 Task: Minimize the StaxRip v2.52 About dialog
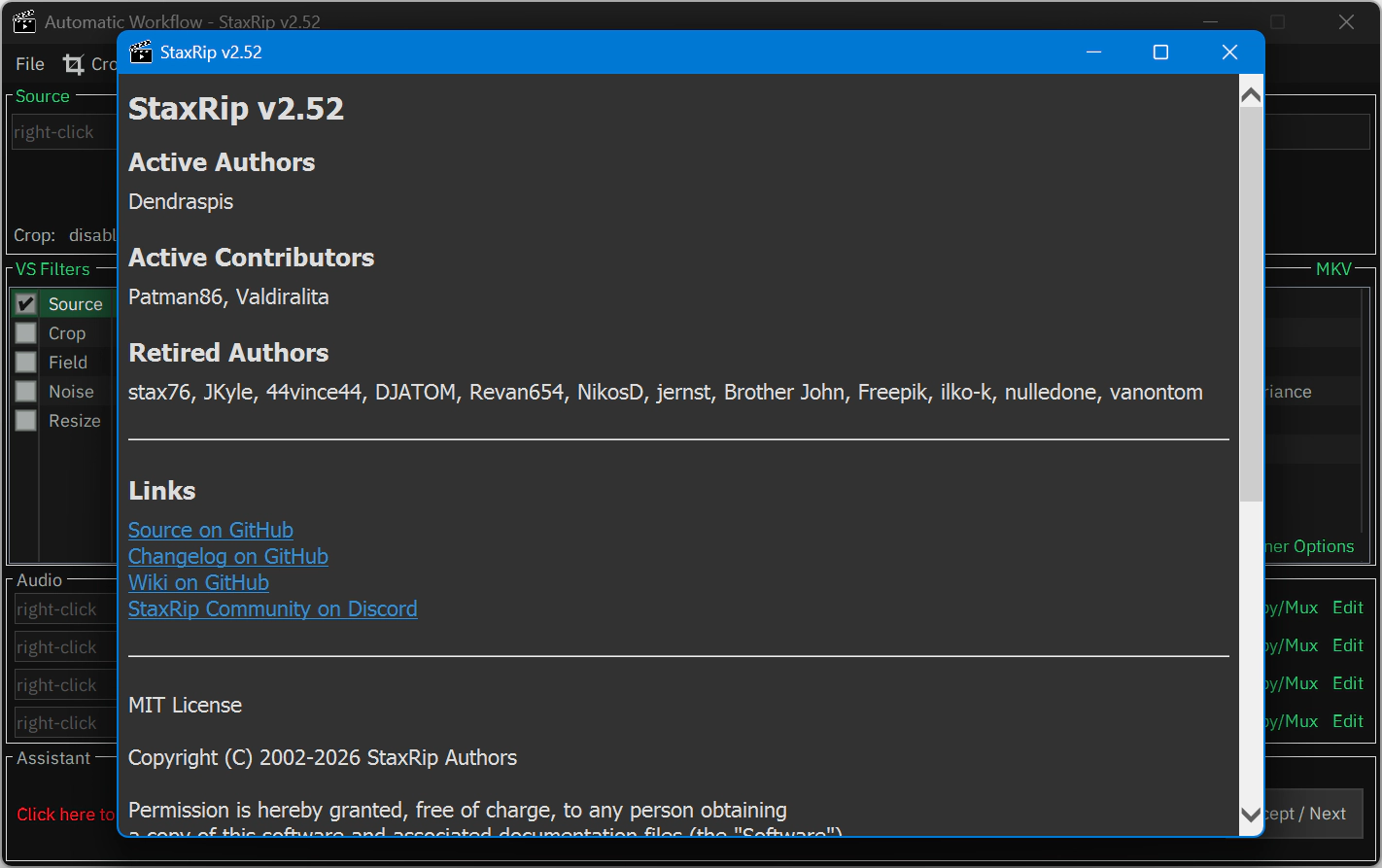click(x=1094, y=52)
